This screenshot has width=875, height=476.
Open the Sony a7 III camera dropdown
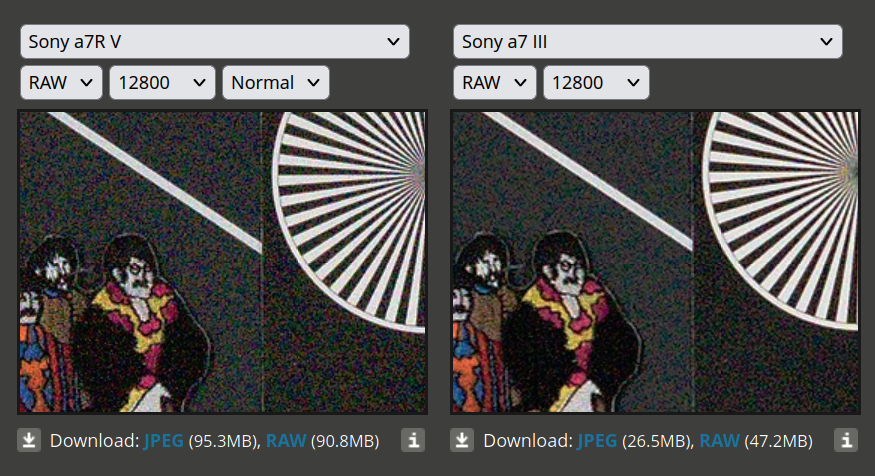tap(648, 41)
